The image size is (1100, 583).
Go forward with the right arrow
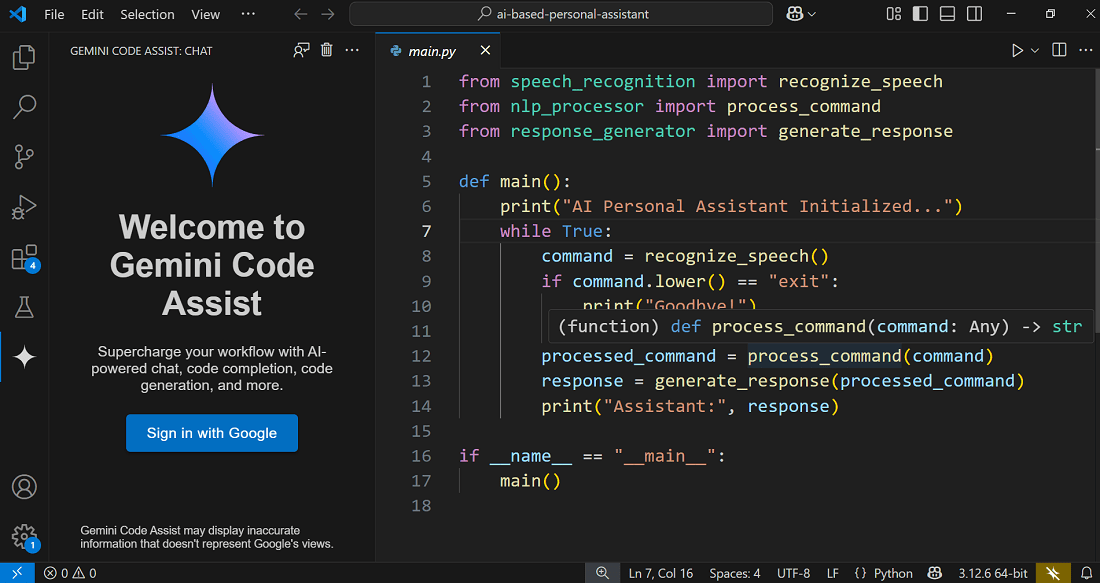pyautogui.click(x=328, y=14)
